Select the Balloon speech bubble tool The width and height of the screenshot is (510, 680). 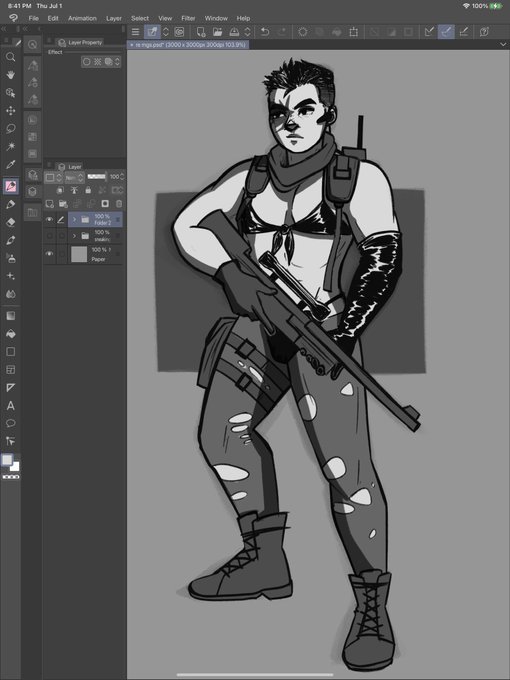10,423
